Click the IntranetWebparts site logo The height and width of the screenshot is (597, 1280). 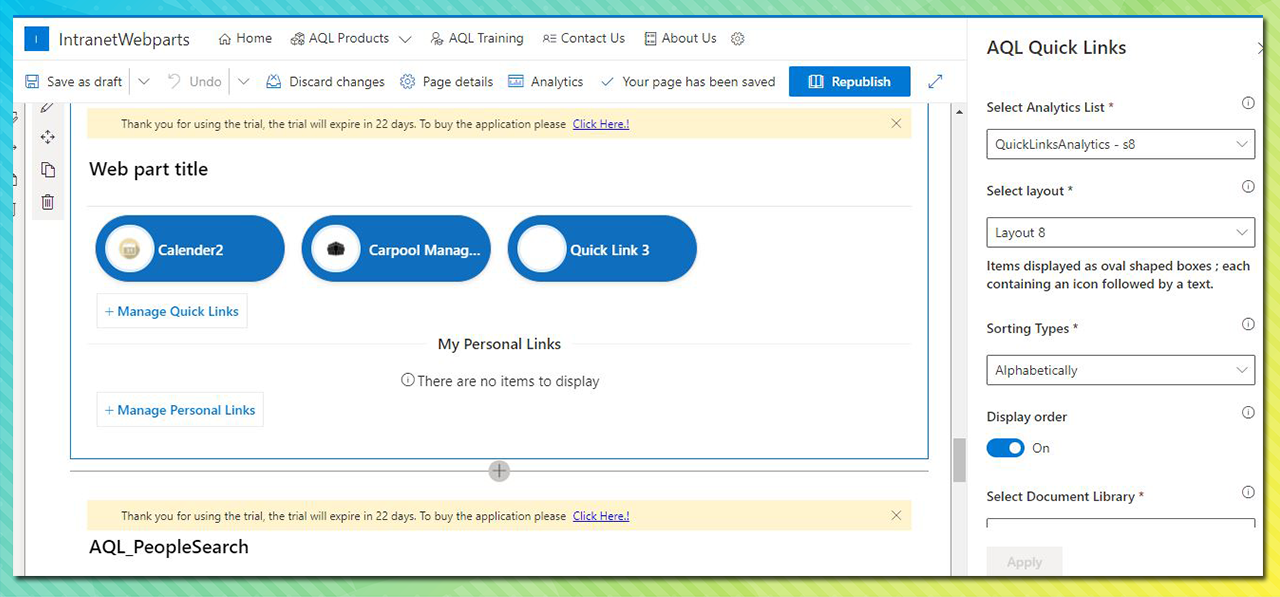point(36,39)
